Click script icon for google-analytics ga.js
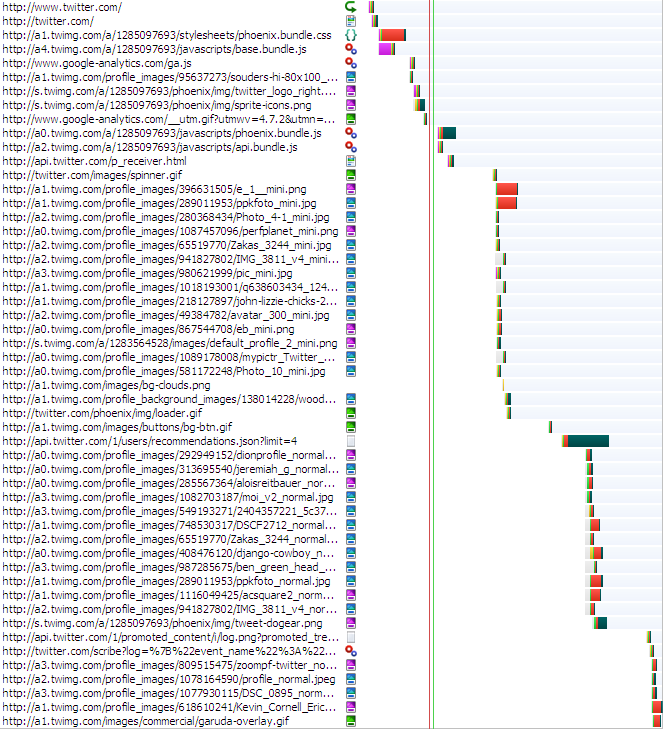 [x=351, y=63]
